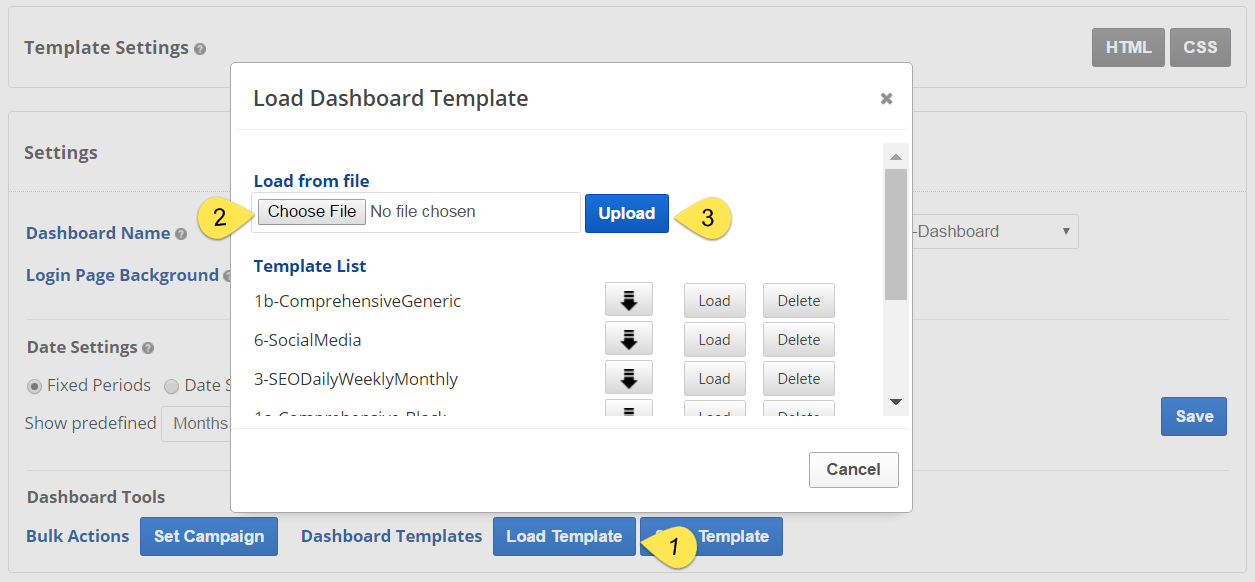This screenshot has height=582, width=1255.
Task: Download the 3-SEODailyWeeklyMonthly template
Action: tap(628, 378)
